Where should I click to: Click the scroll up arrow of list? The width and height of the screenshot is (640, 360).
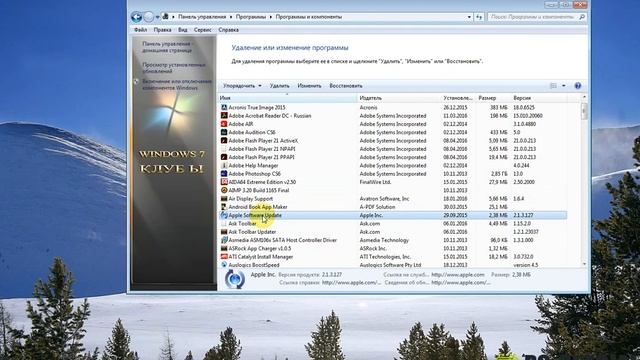[584, 97]
